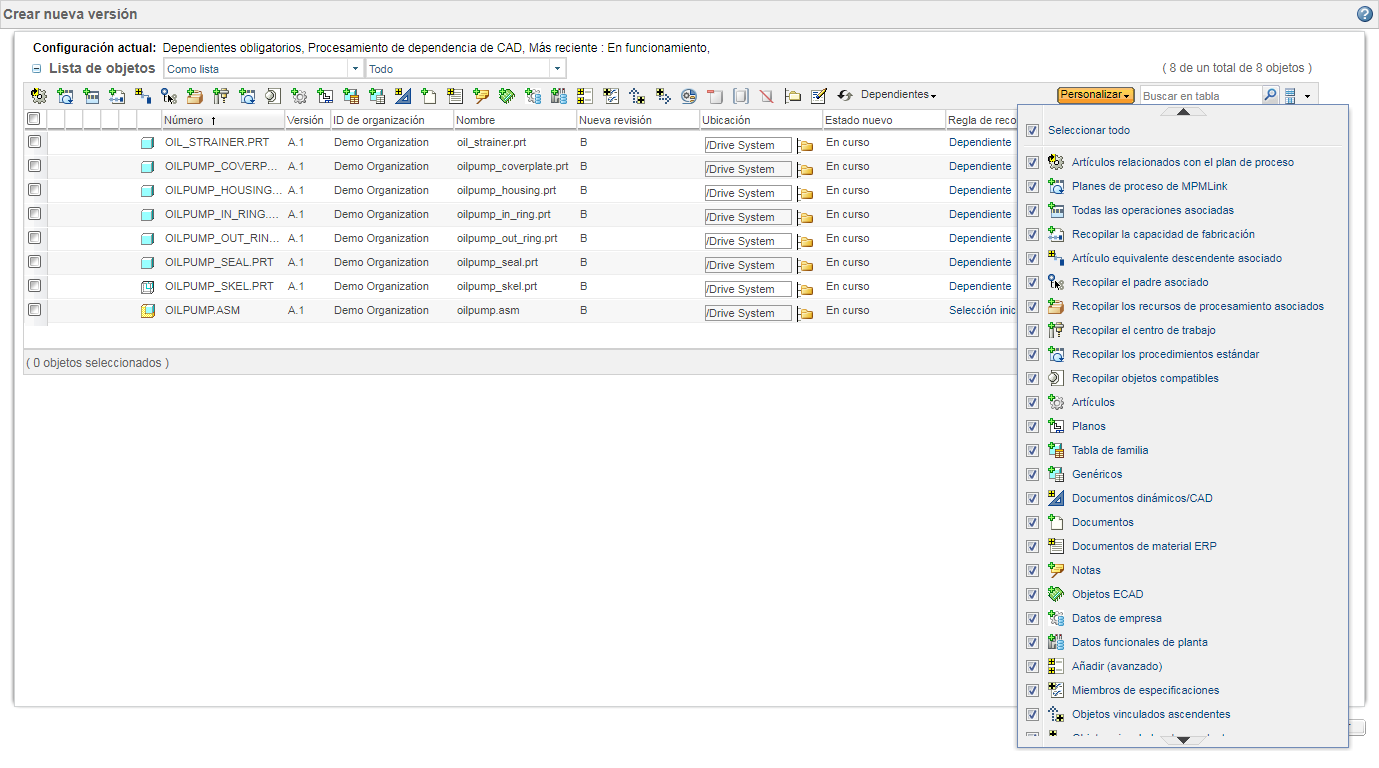Viewport: 1379px width, 768px height.
Task: Edit location field for OILPUMP_COVERPLATE row
Action: coord(748,169)
